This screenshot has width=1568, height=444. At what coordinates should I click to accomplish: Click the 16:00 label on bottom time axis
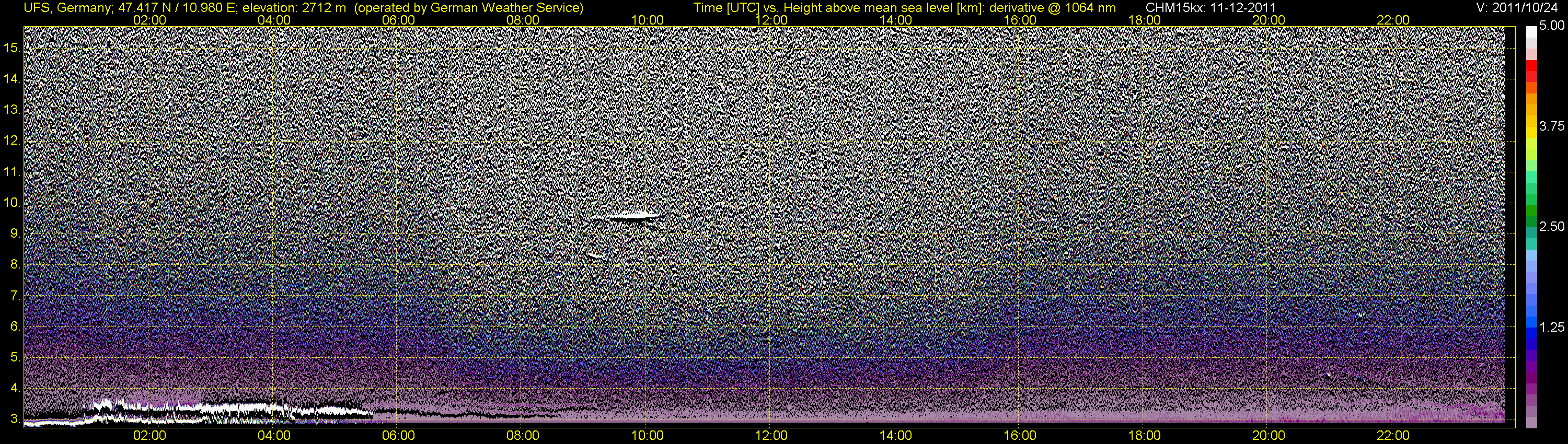(x=1020, y=436)
